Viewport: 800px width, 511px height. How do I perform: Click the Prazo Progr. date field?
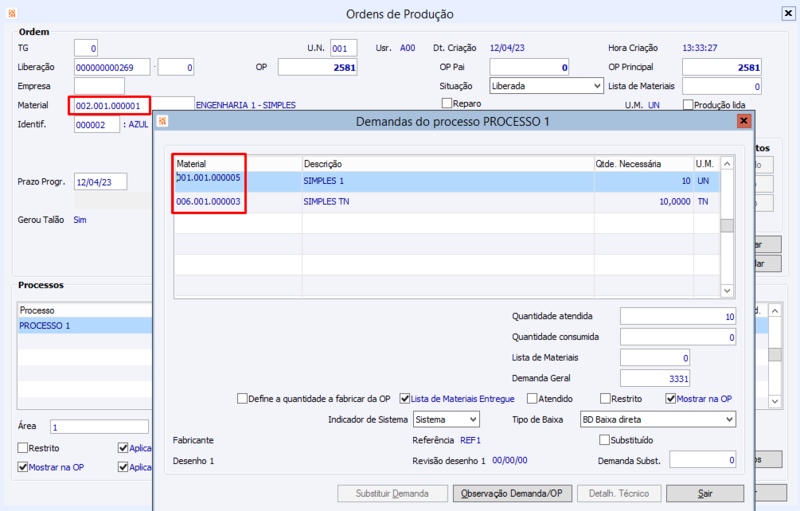[x=101, y=182]
